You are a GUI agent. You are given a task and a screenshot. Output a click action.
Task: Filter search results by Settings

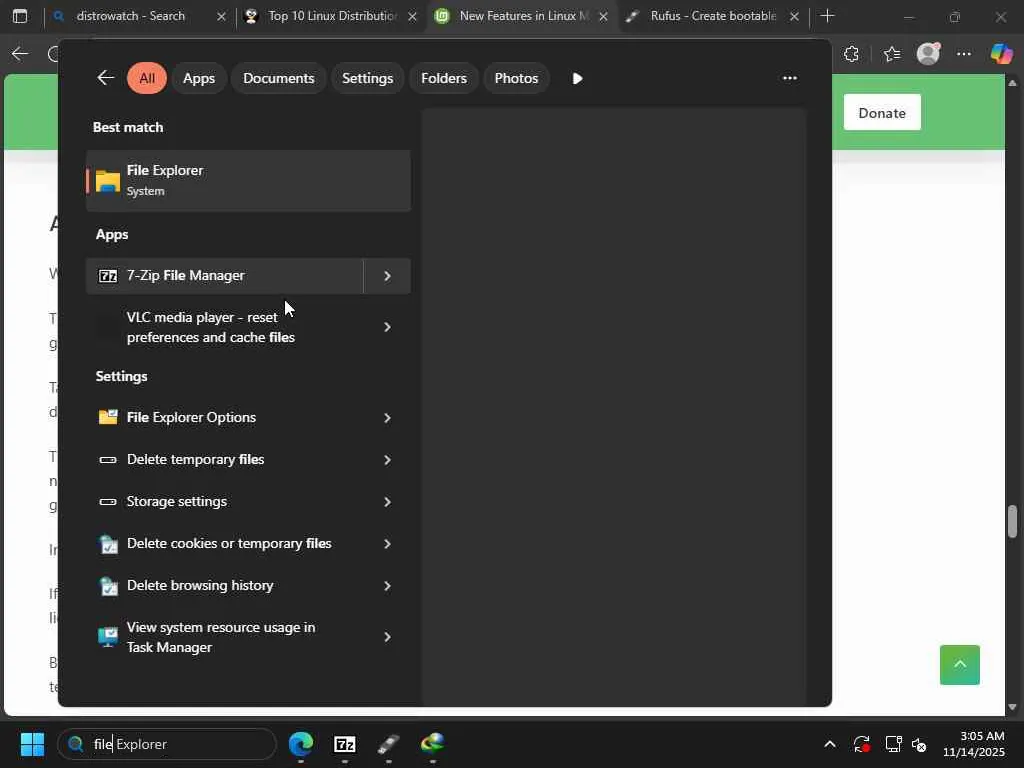pyautogui.click(x=368, y=78)
